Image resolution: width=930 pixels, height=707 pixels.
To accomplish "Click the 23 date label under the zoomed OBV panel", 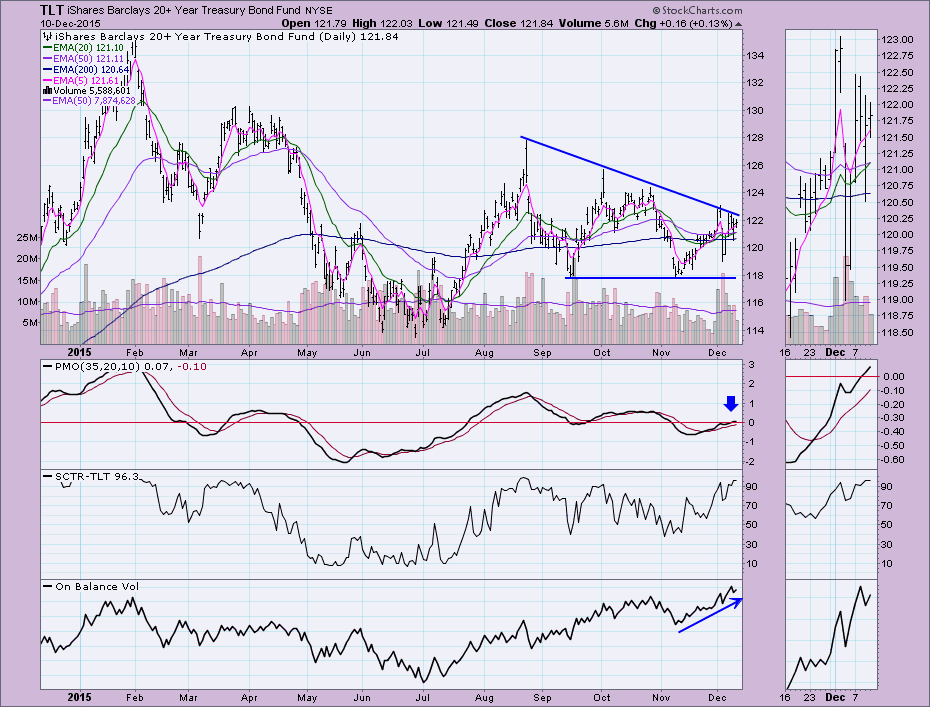I will [810, 698].
